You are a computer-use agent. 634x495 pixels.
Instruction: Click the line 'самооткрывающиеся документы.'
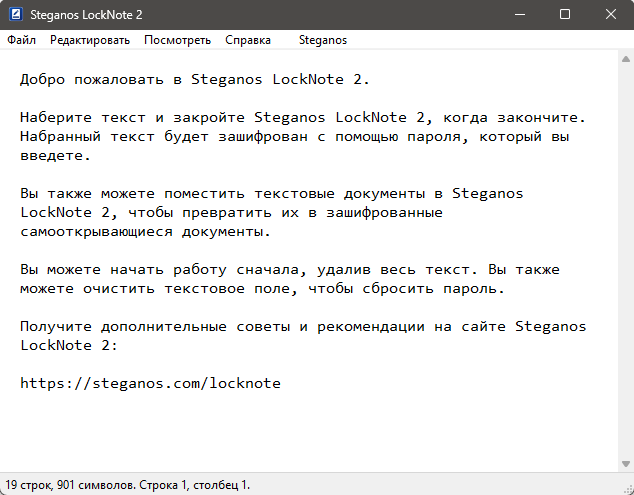point(145,231)
